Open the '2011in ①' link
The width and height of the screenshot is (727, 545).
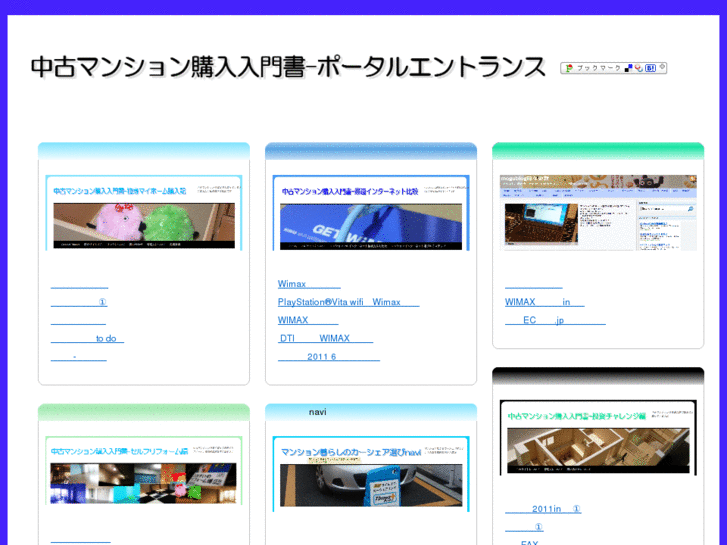click(543, 509)
